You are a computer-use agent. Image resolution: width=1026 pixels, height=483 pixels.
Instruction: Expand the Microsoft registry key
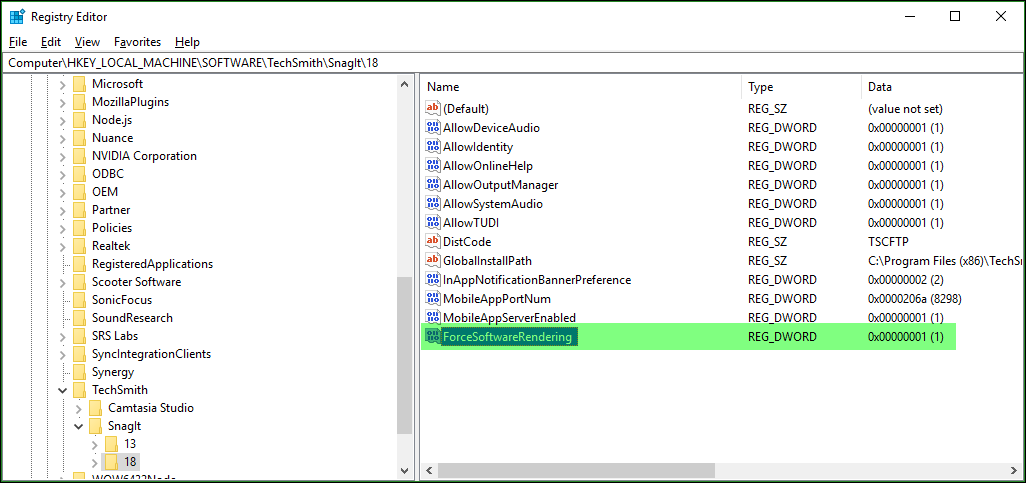(63, 84)
